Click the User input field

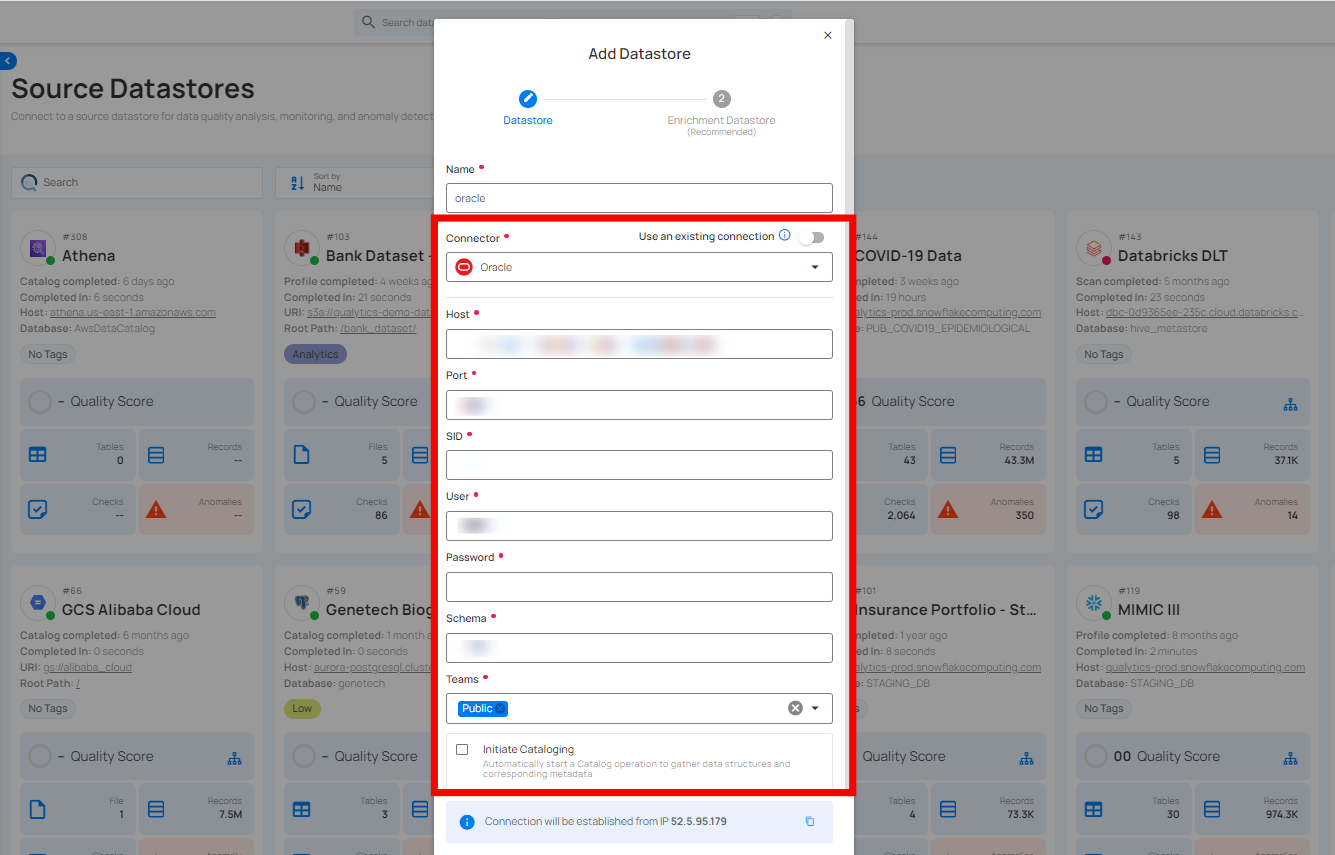click(639, 526)
